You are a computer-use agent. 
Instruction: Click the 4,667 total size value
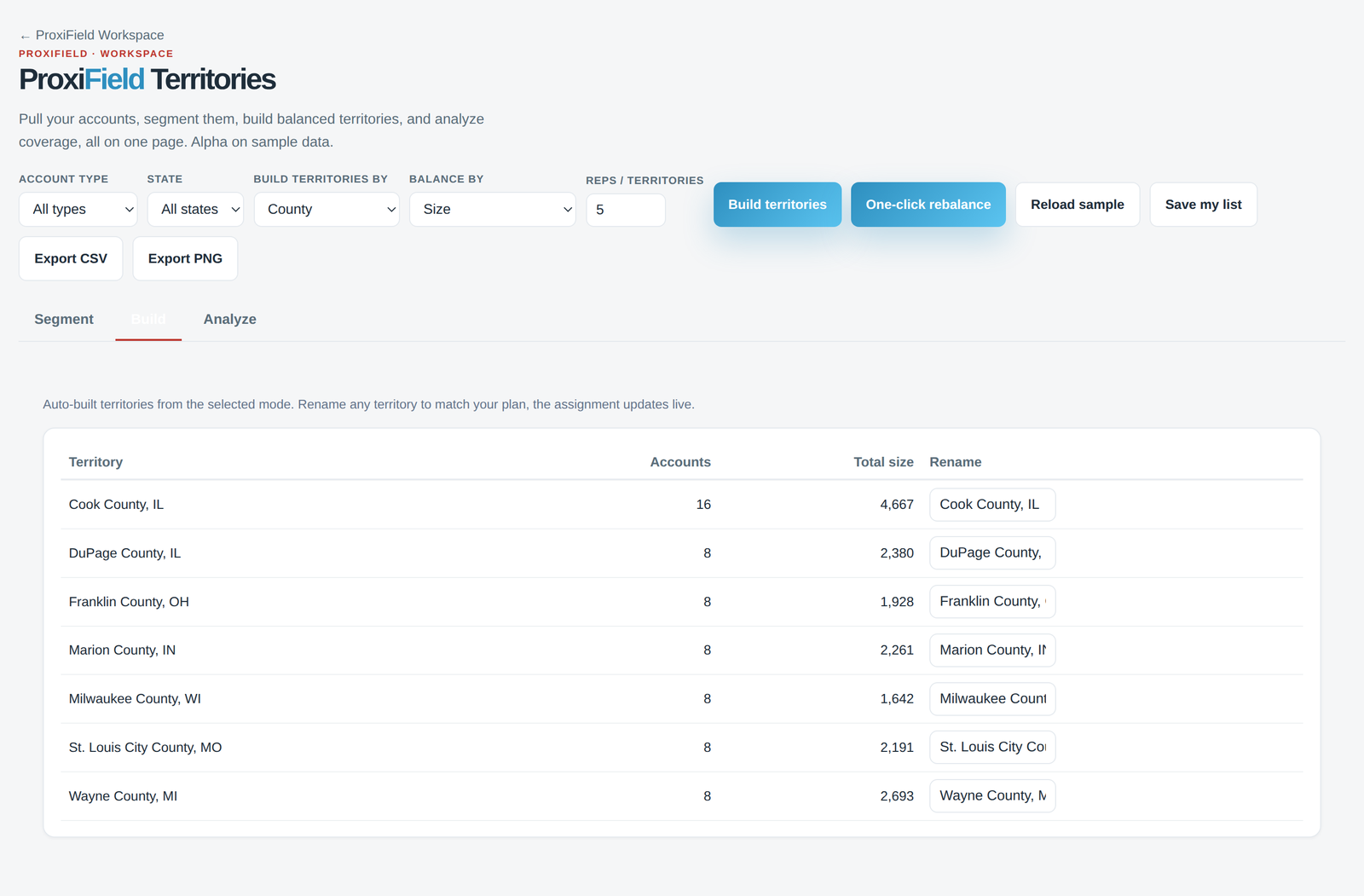click(x=897, y=505)
